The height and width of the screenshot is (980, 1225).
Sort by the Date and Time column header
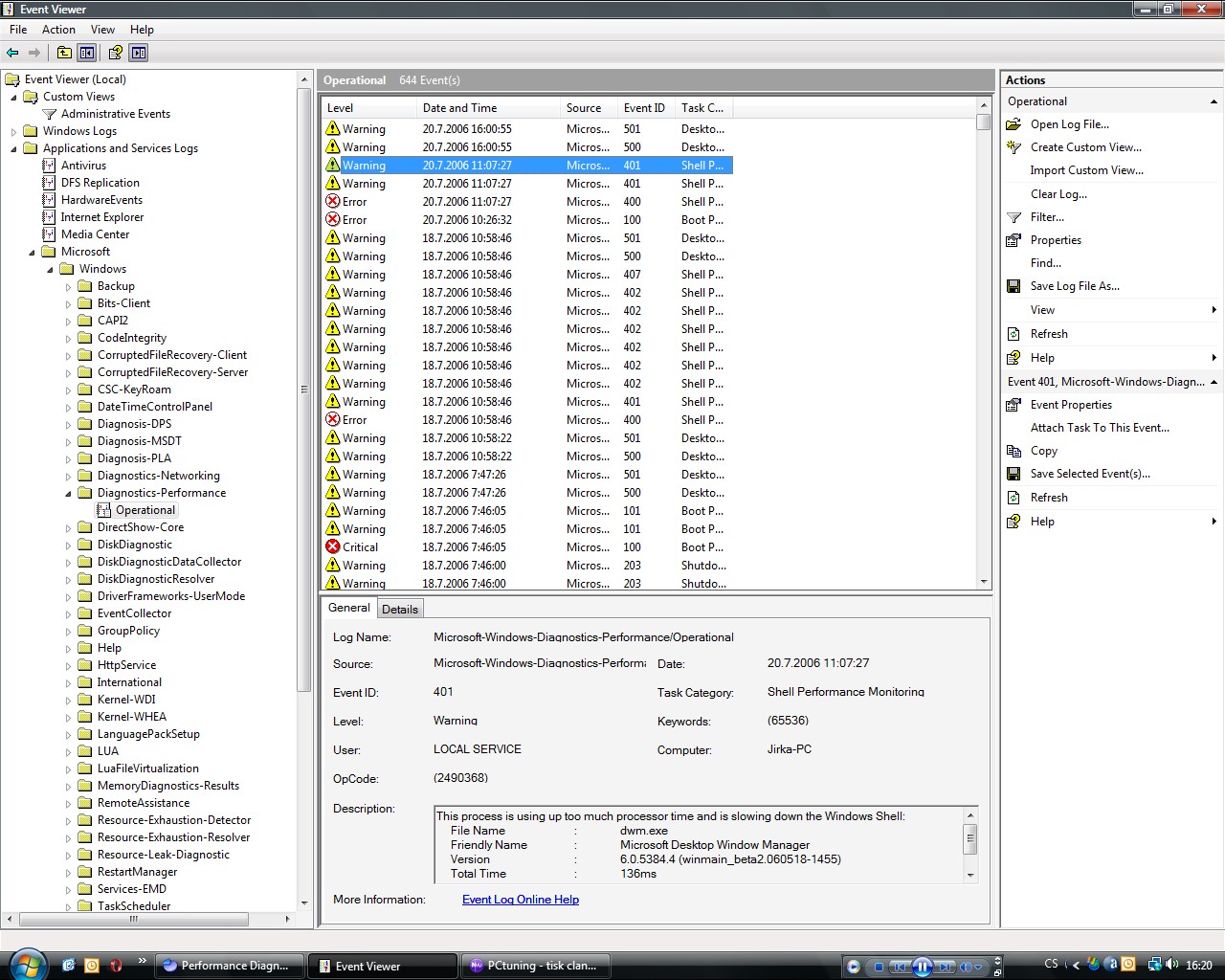pyautogui.click(x=487, y=108)
